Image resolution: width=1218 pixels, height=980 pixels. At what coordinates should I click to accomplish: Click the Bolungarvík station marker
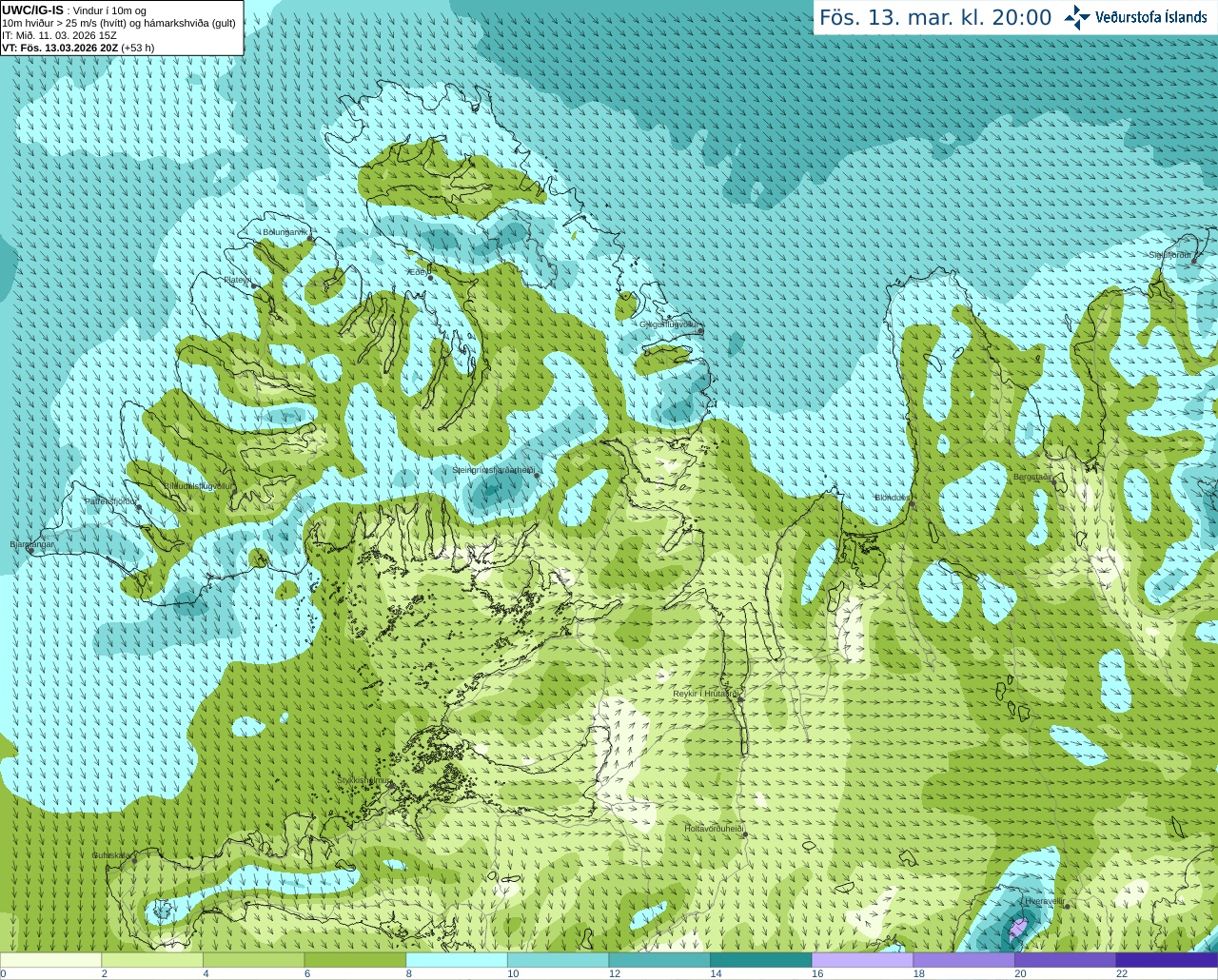click(x=310, y=239)
